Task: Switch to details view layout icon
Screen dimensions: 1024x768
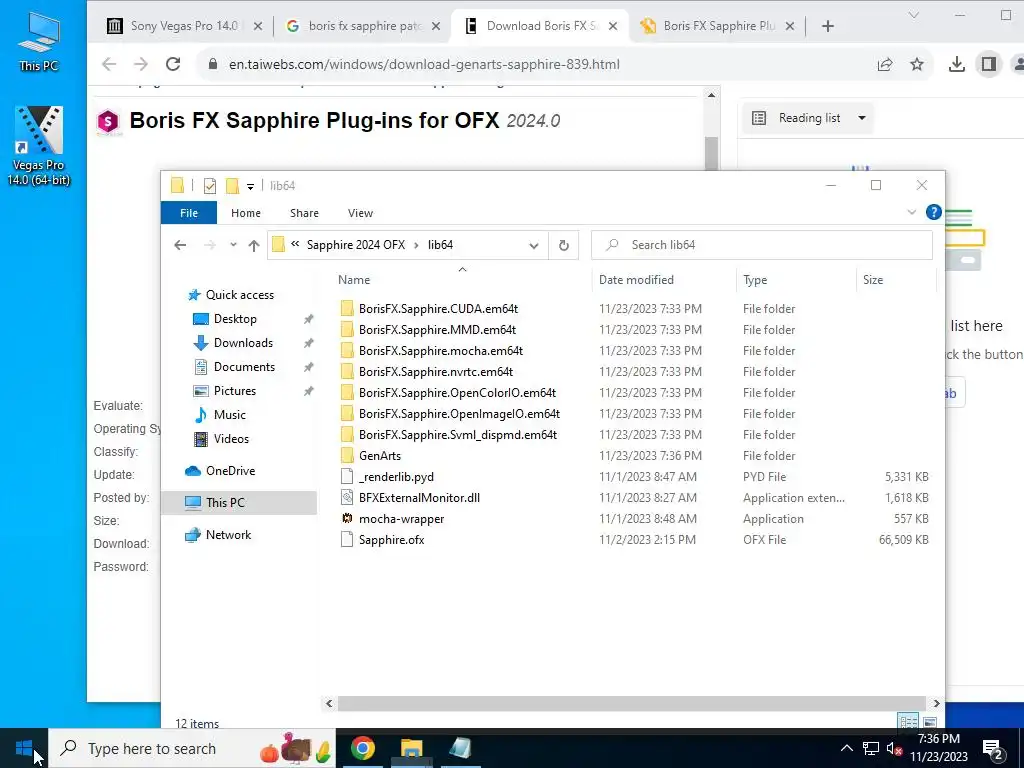Action: [x=908, y=722]
